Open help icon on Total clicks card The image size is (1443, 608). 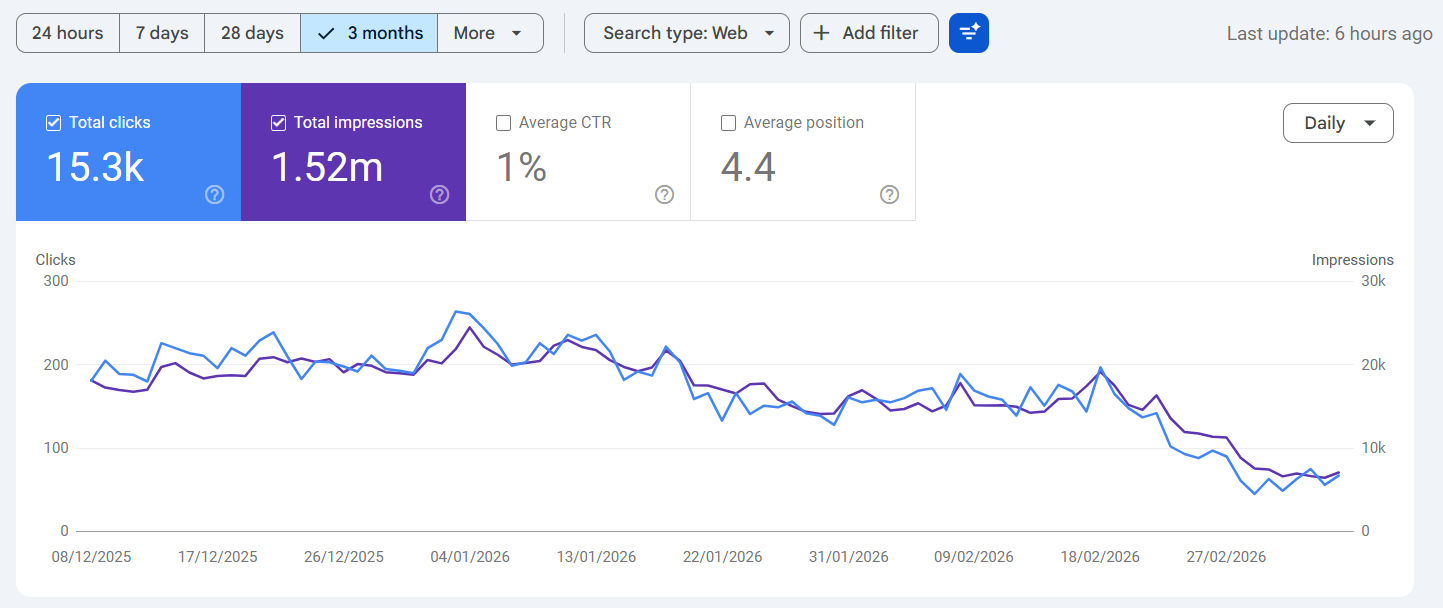pyautogui.click(x=214, y=195)
